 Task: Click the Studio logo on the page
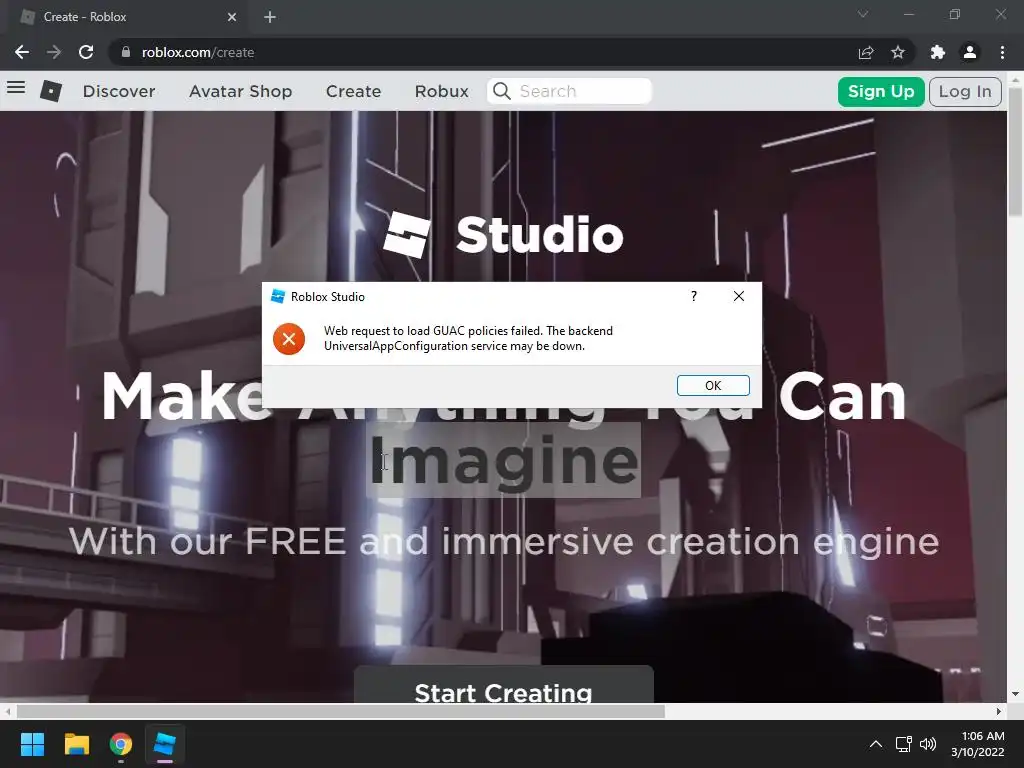(503, 234)
